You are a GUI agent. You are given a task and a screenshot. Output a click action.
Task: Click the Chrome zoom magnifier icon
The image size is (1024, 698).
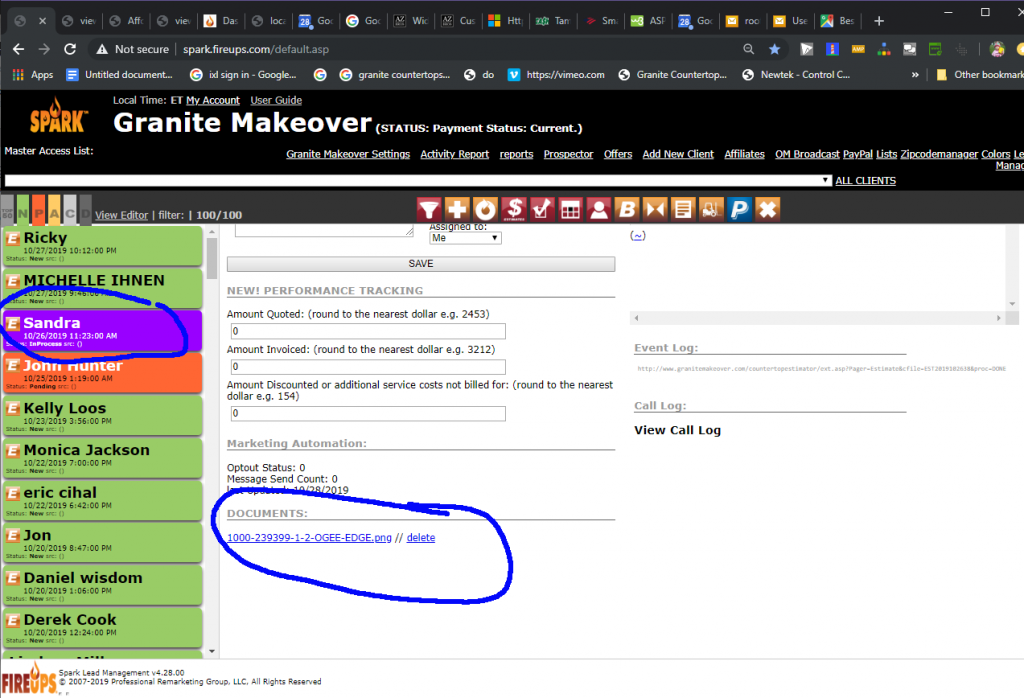[748, 49]
